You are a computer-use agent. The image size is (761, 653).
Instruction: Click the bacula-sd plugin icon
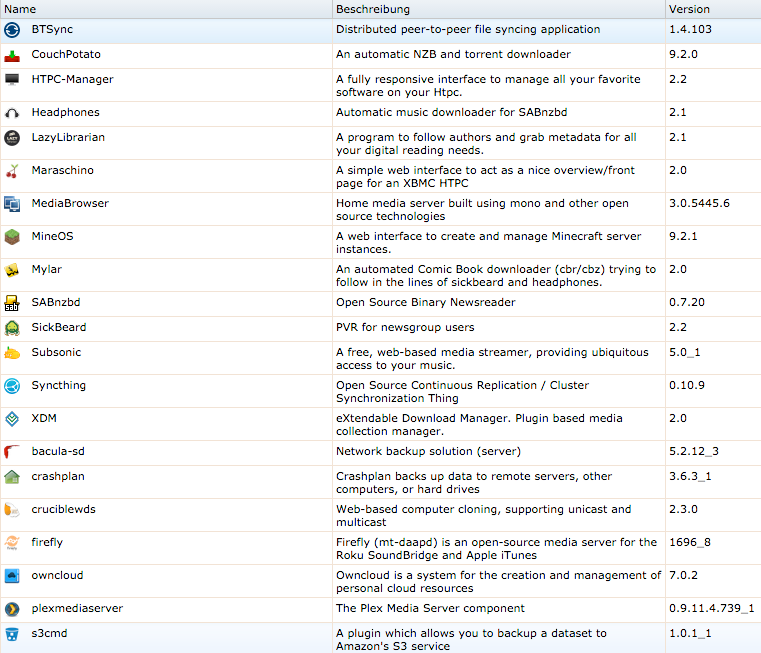12,452
